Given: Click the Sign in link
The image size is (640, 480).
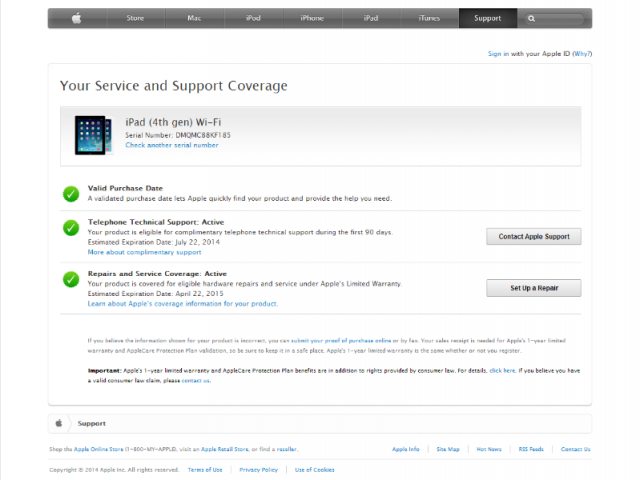Looking at the screenshot, I should point(498,53).
